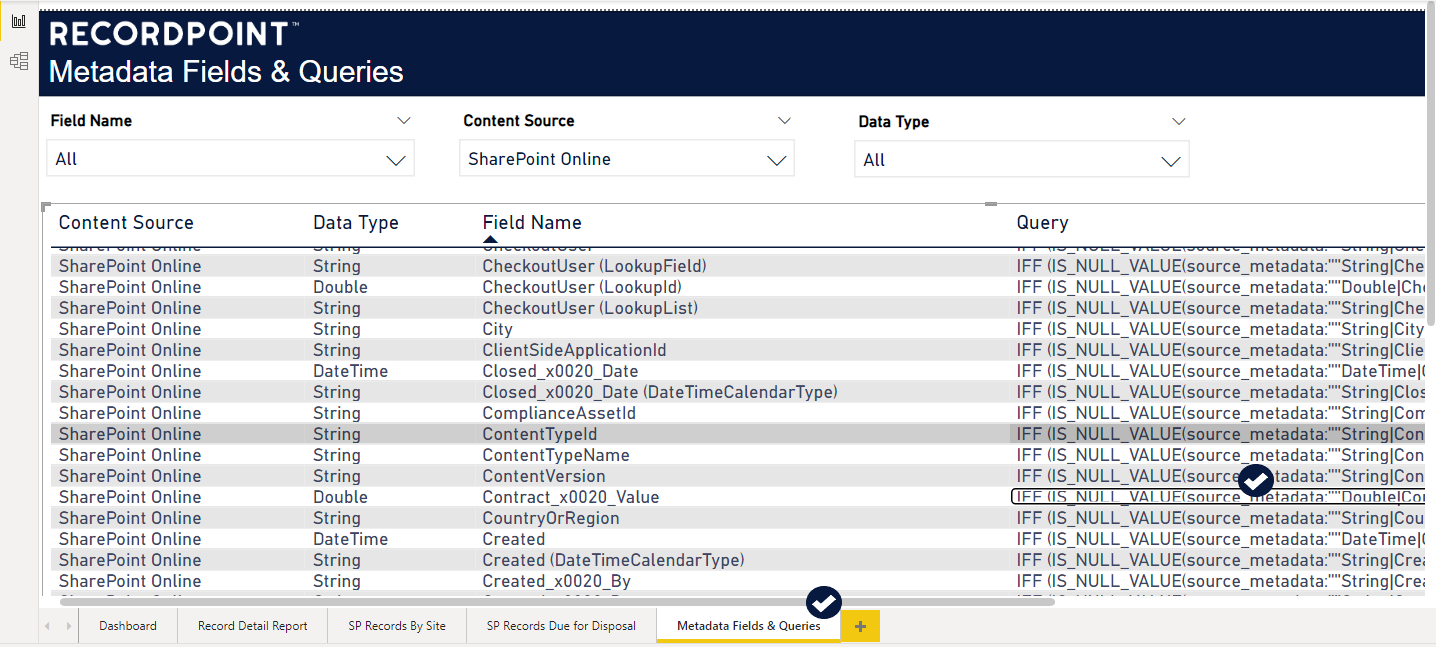This screenshot has width=1436, height=647.
Task: Click the query cell in Contract_x0020_Value row
Action: coord(1219,497)
